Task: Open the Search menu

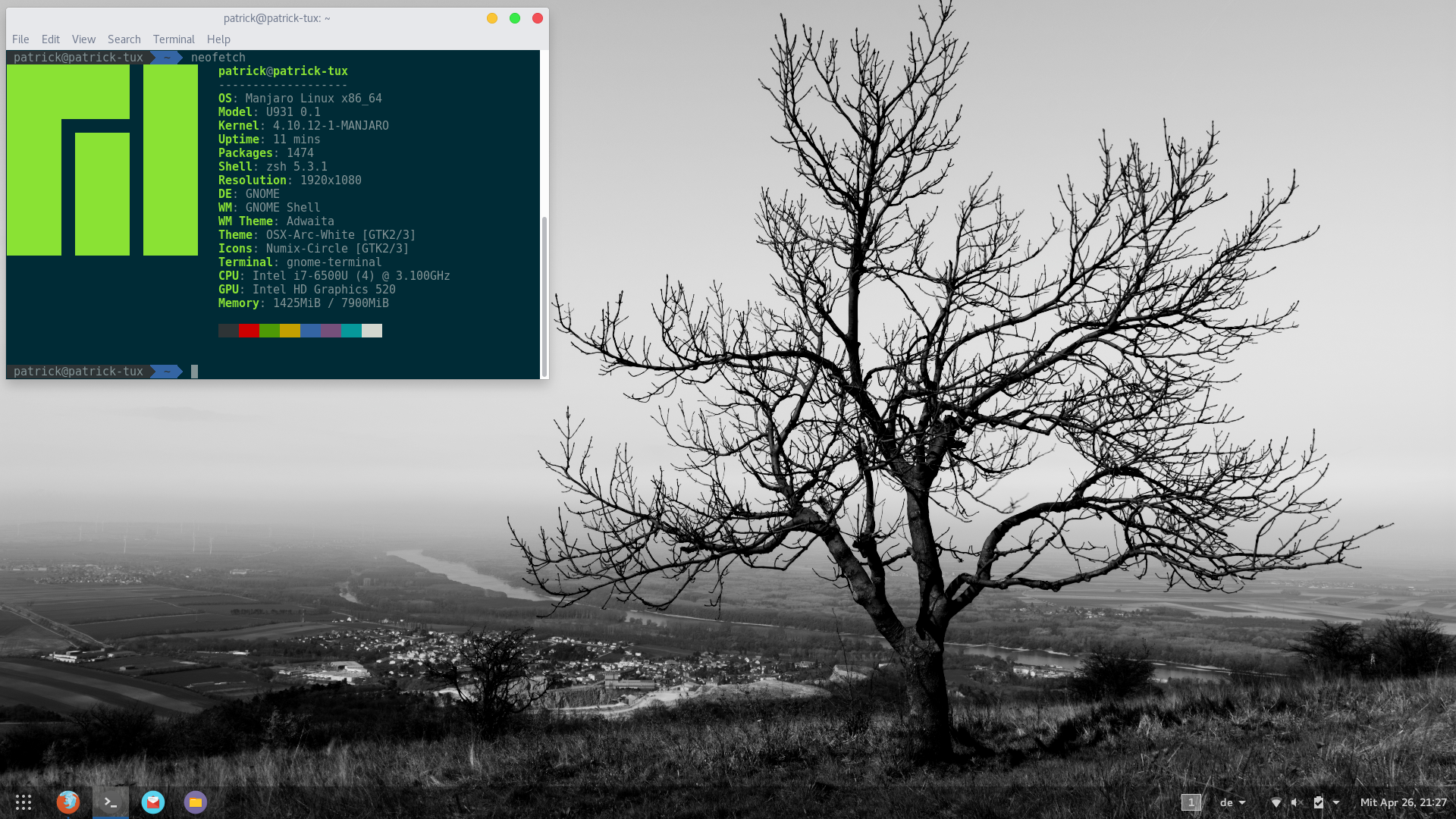Action: coord(124,39)
